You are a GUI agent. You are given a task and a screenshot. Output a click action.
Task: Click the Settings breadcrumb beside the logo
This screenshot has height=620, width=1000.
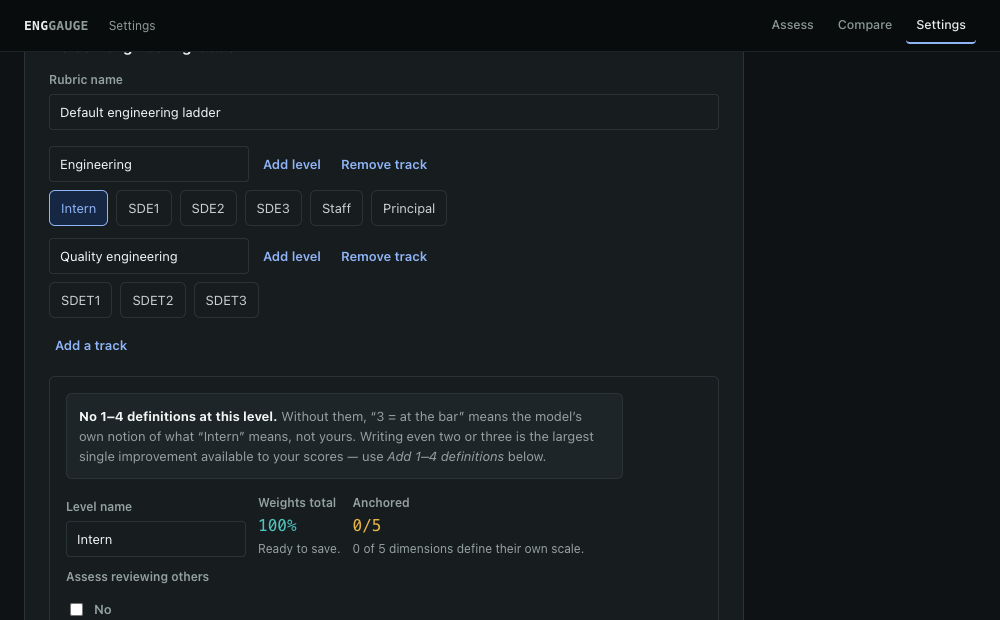click(132, 26)
